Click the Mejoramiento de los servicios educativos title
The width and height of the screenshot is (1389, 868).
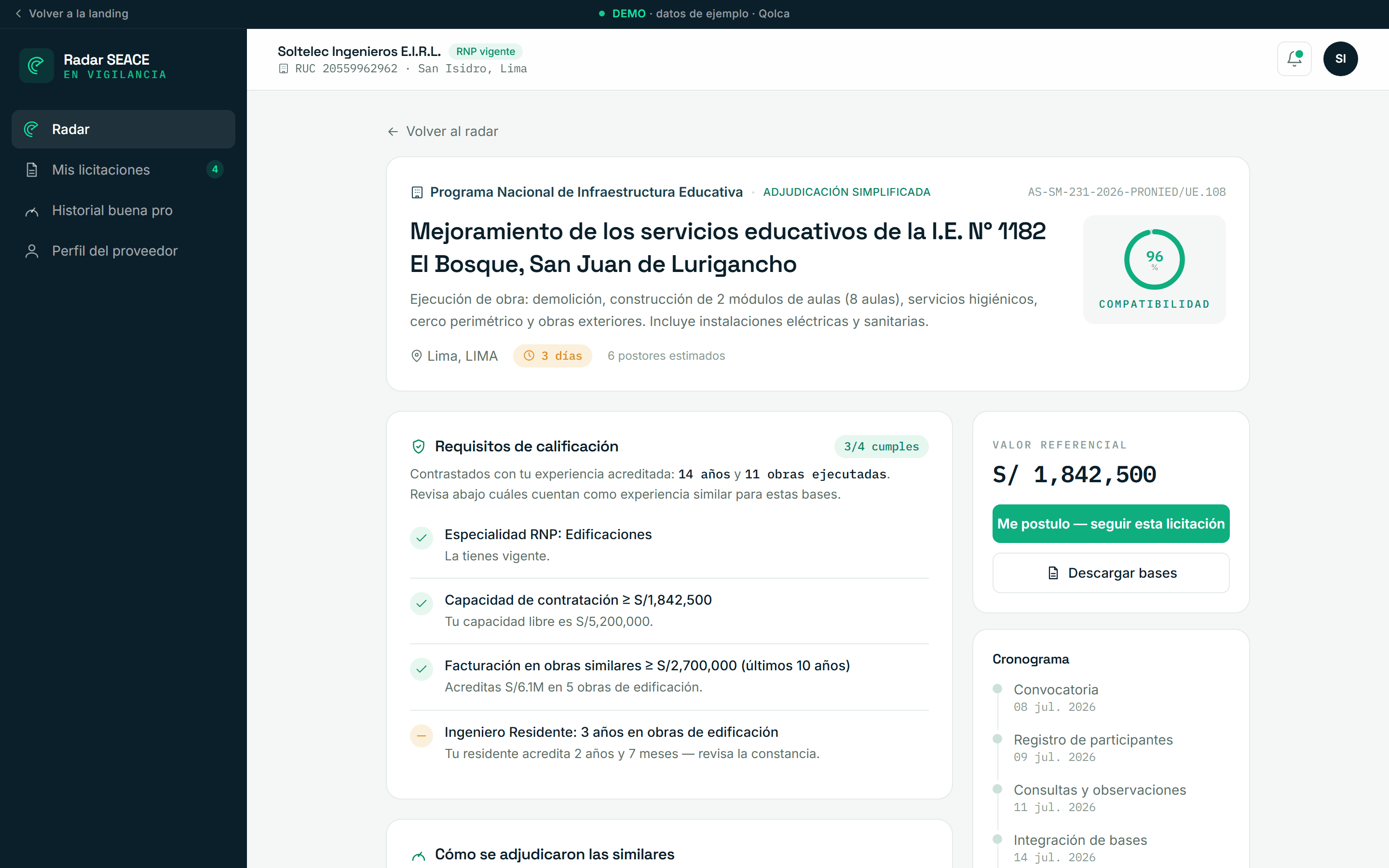(x=728, y=247)
